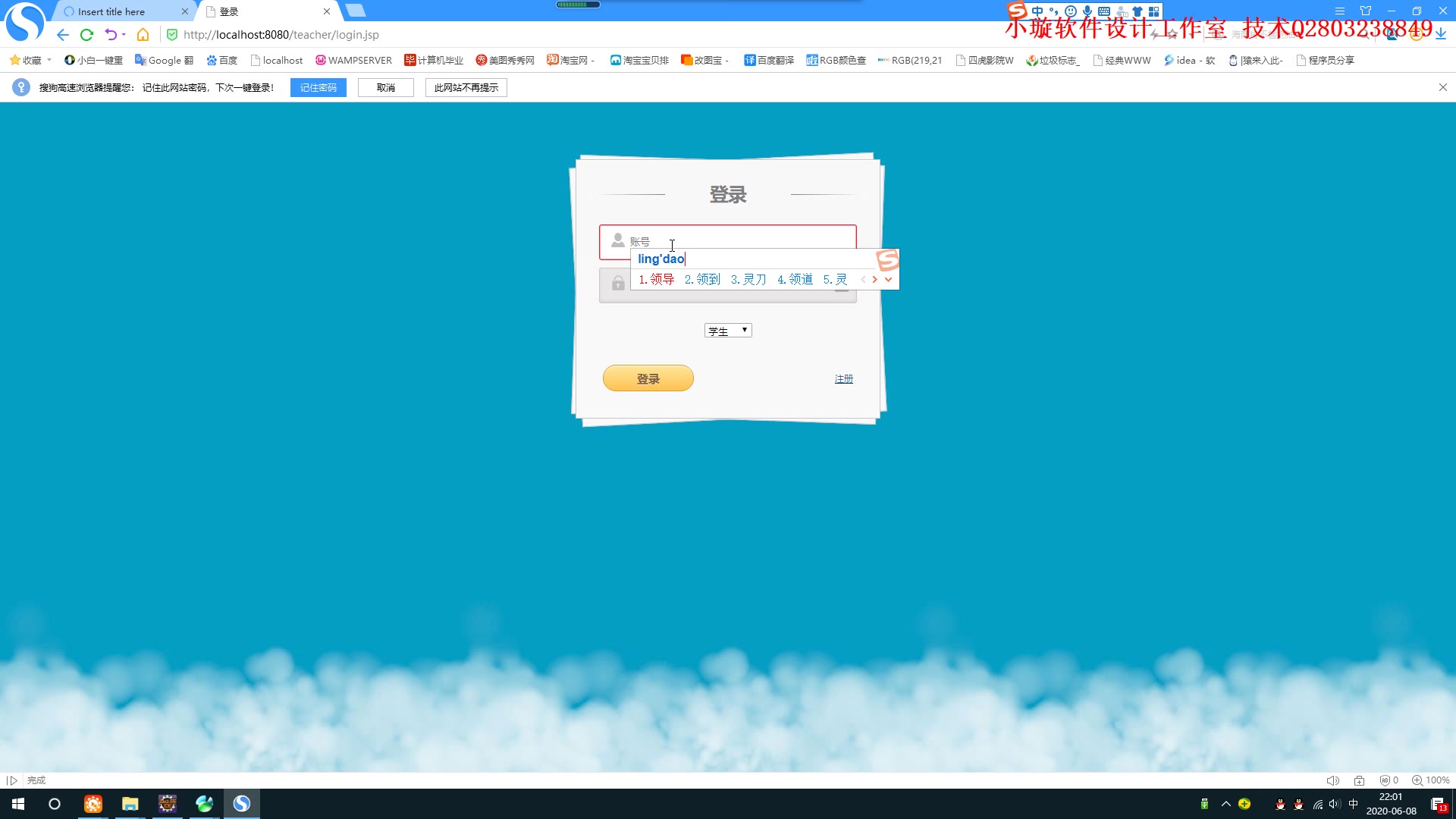The image size is (1456, 819).
Task: Open the RGB颜色查 bookmark
Action: pos(836,60)
